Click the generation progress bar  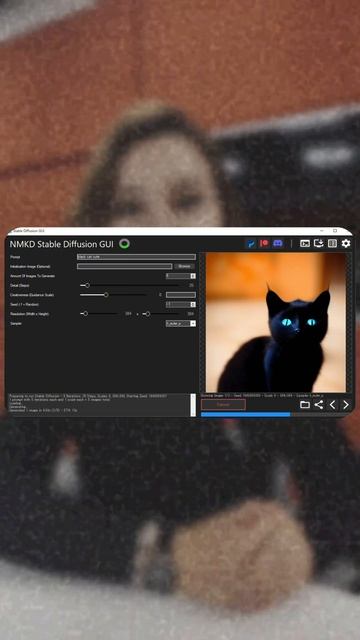click(x=276, y=414)
